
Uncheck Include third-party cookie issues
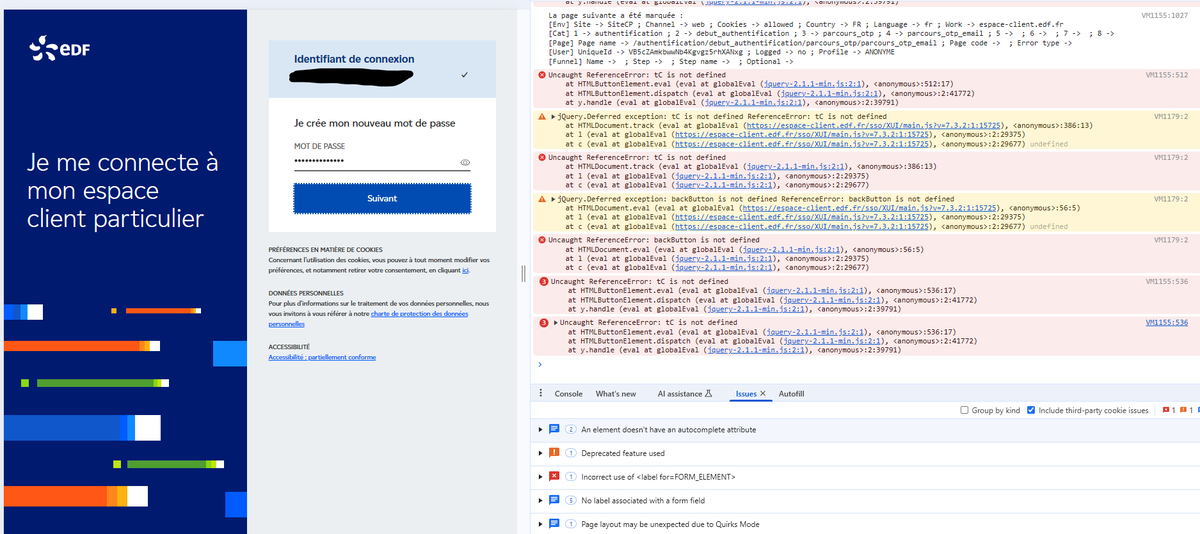click(x=1031, y=410)
